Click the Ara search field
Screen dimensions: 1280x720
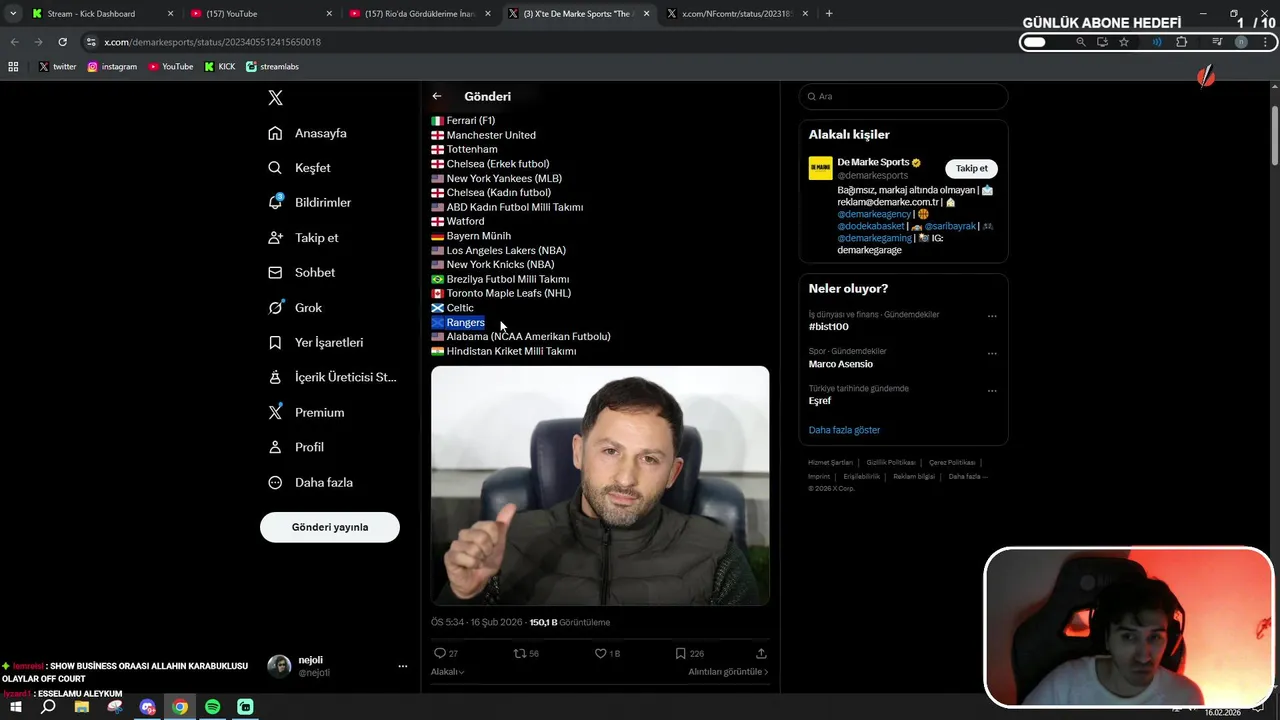click(x=903, y=96)
